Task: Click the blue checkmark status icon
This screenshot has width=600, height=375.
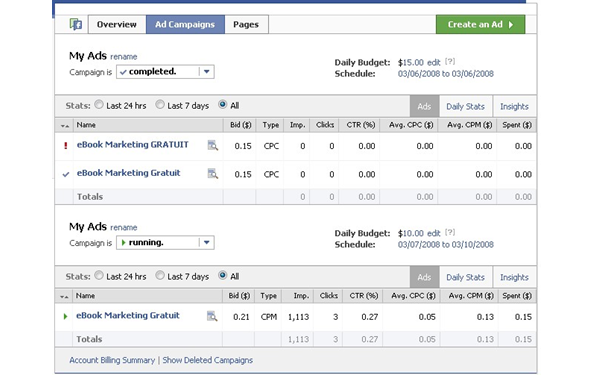Action: 66,174
